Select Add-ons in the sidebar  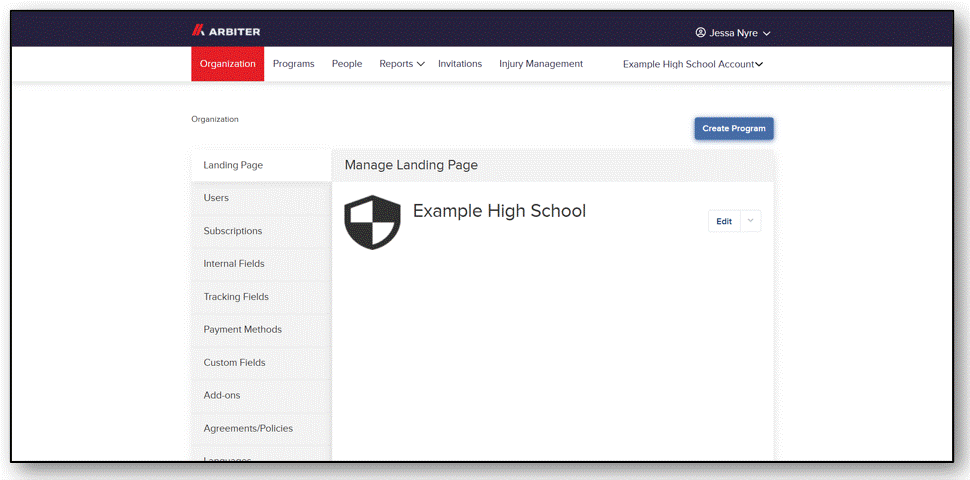[x=261, y=395]
